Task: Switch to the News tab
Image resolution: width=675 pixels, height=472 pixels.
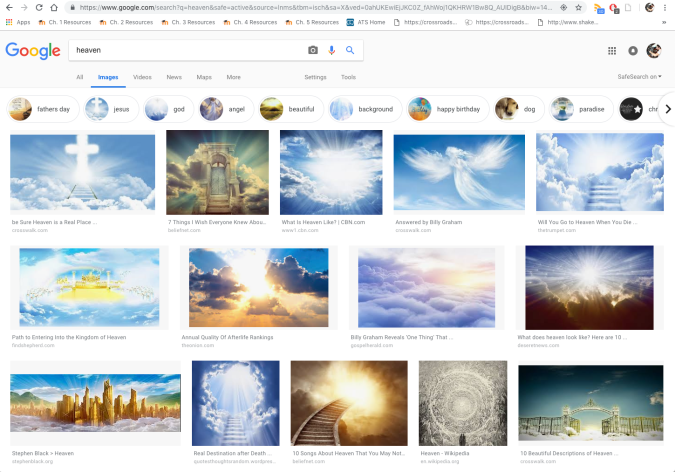Action: 174,77
